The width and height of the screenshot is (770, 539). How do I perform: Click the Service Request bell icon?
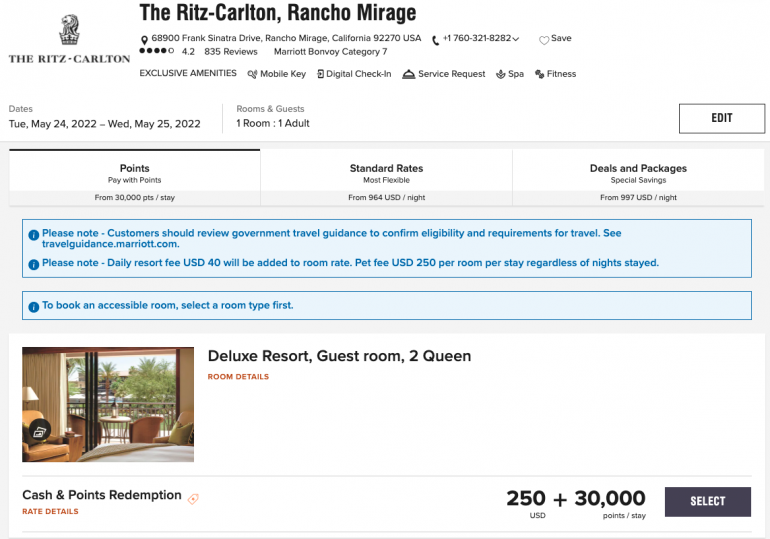point(408,74)
